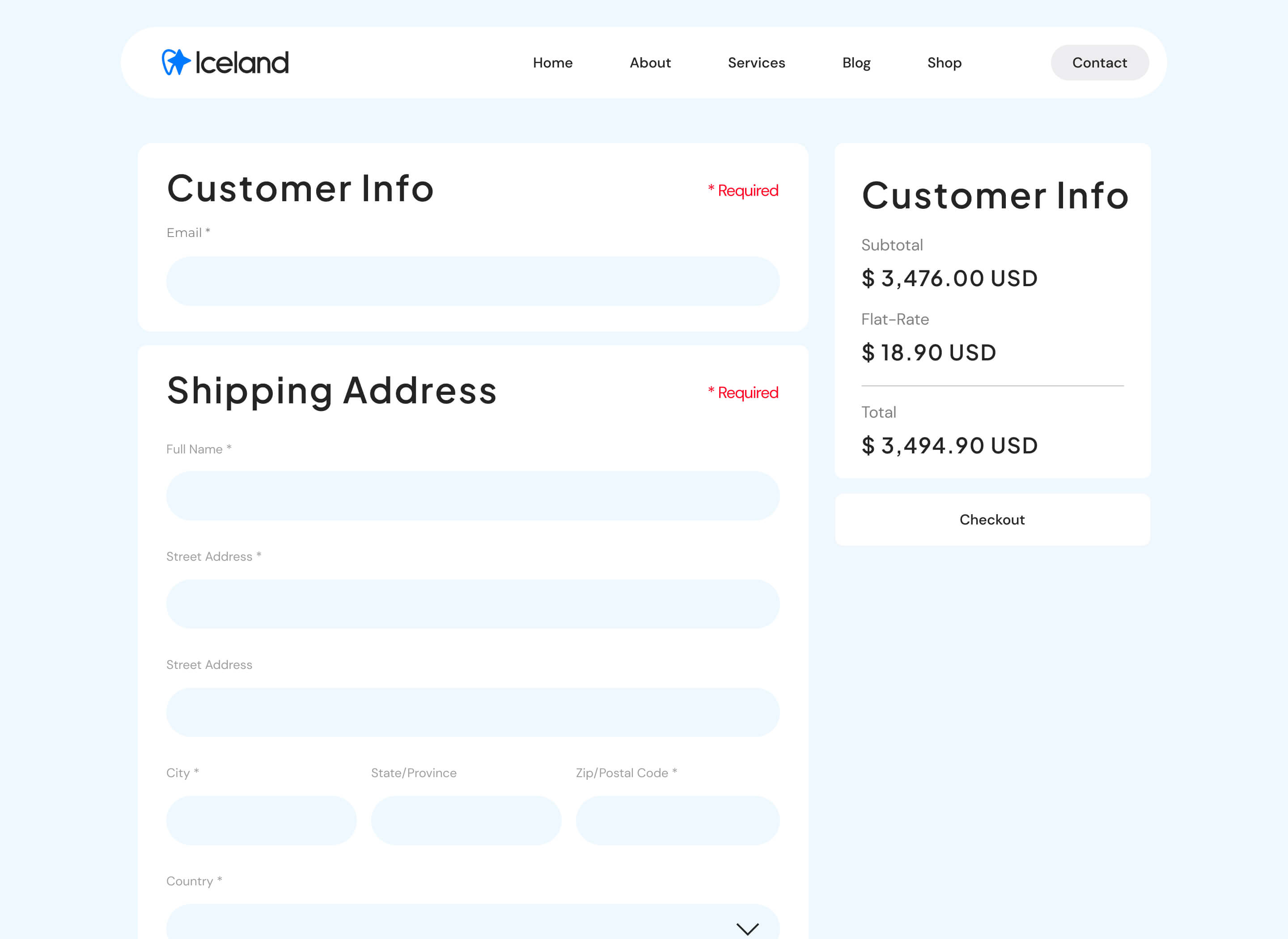Image resolution: width=1288 pixels, height=939 pixels.
Task: Open the Blog section
Action: (x=856, y=63)
